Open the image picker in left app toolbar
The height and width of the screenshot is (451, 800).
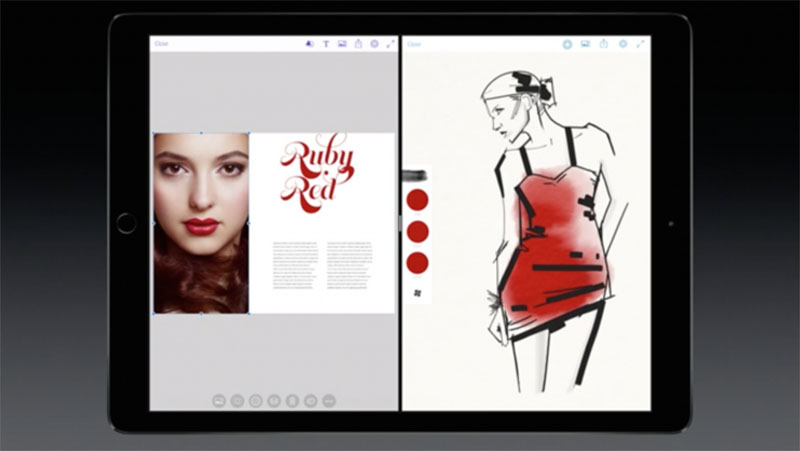[x=342, y=44]
